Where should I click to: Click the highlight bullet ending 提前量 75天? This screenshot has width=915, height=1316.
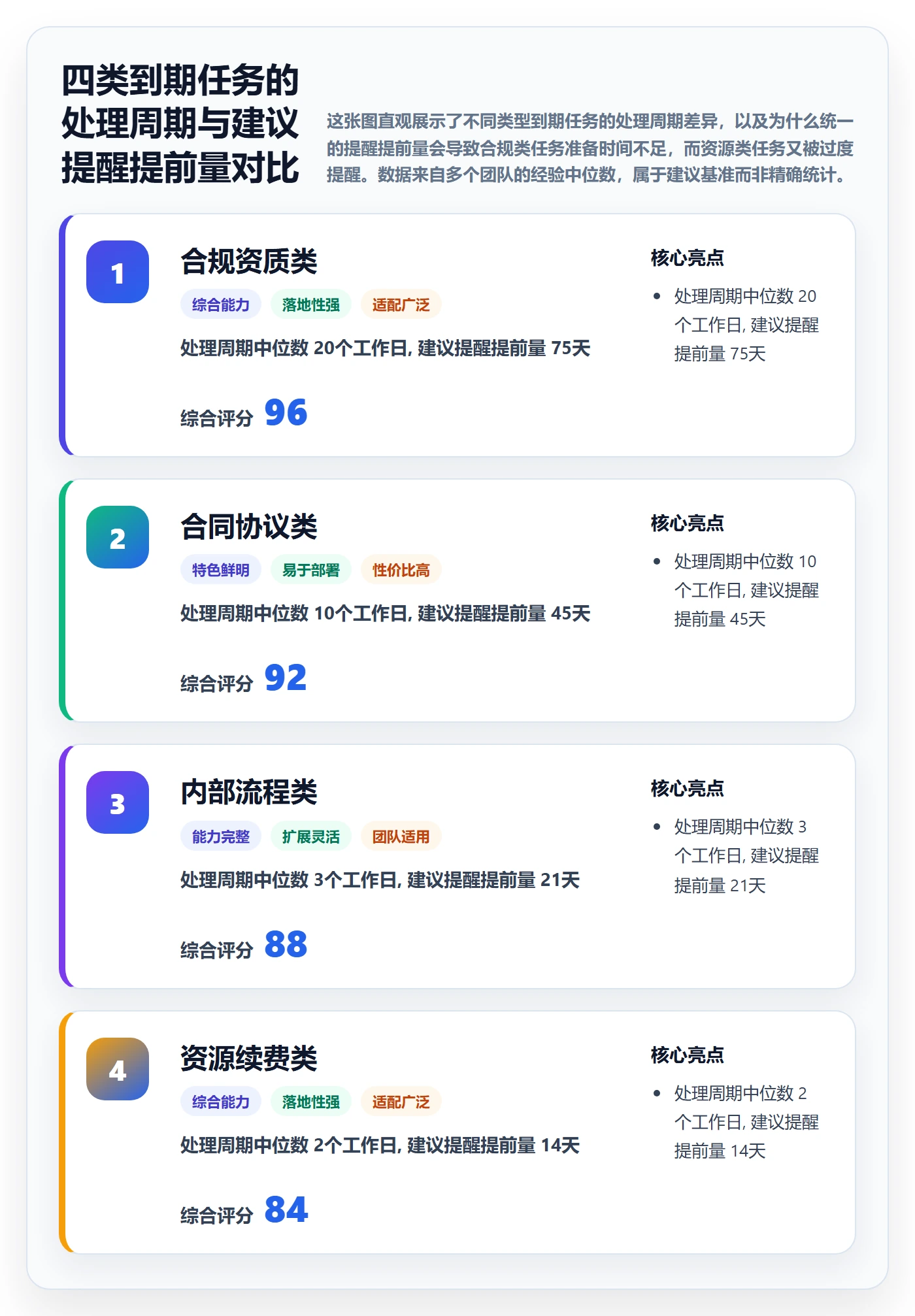tap(746, 325)
